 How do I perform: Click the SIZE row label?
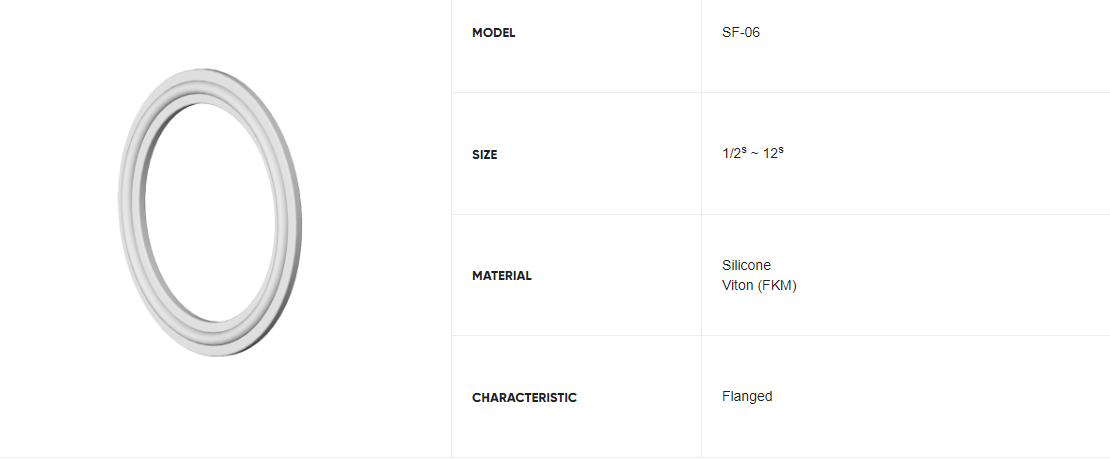tap(484, 155)
